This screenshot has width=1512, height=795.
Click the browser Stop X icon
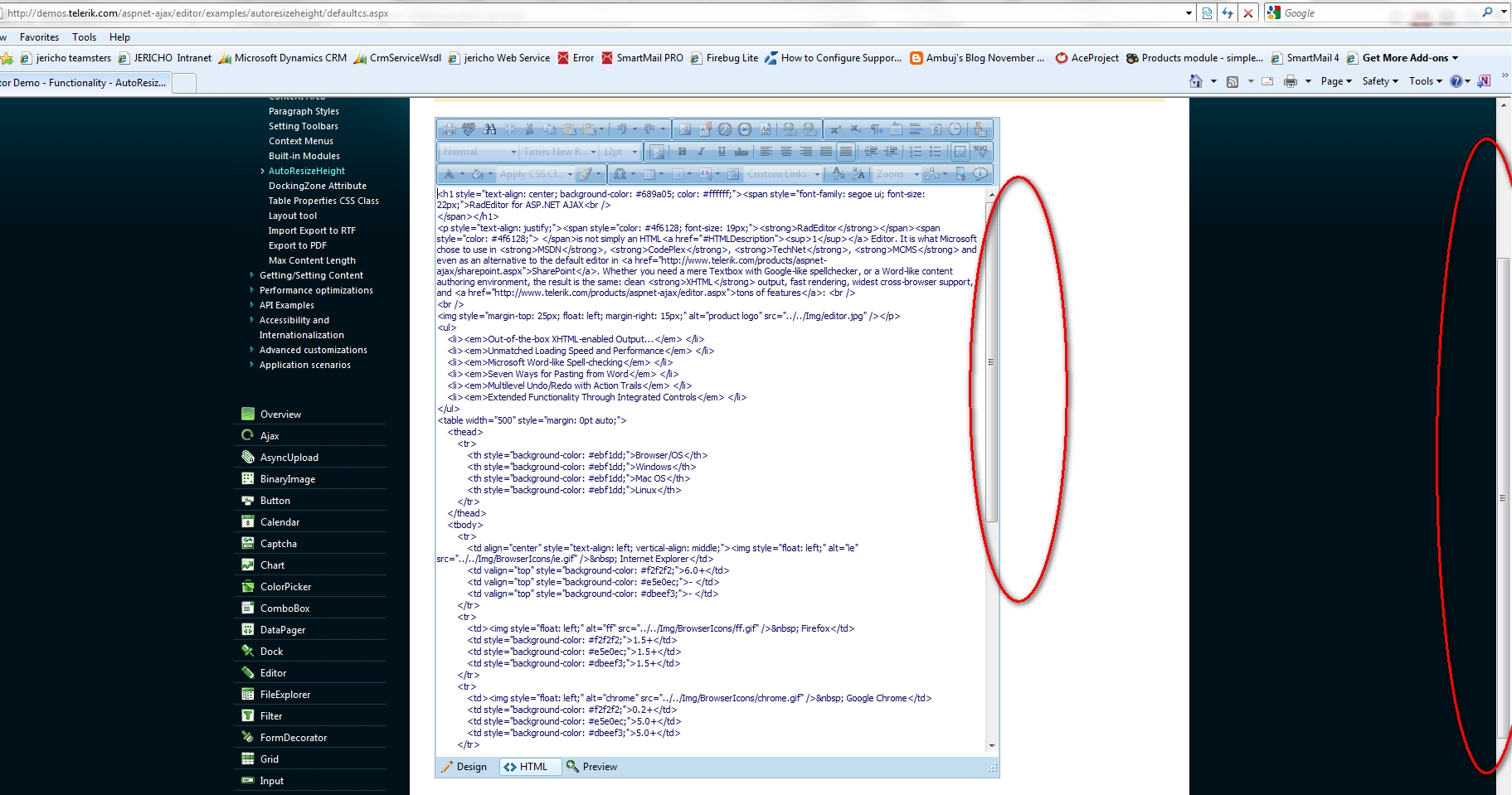1247,13
